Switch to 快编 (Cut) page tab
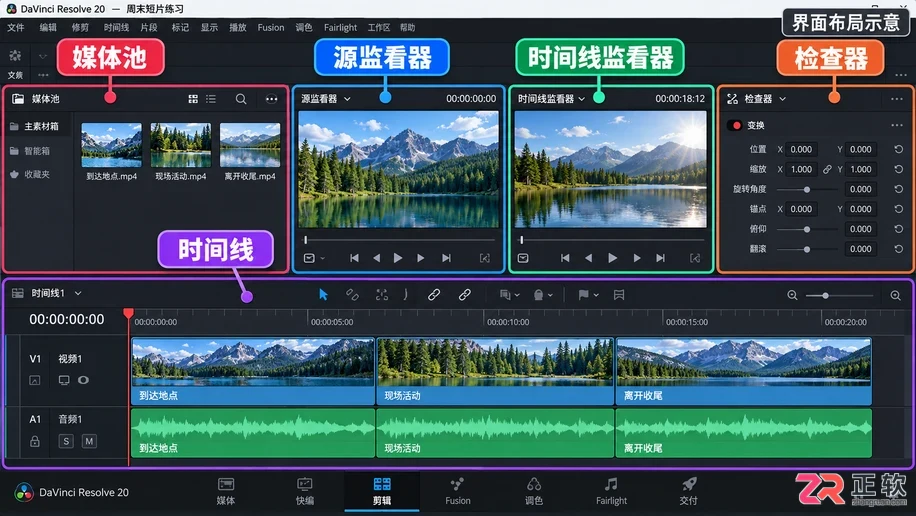 (305, 491)
